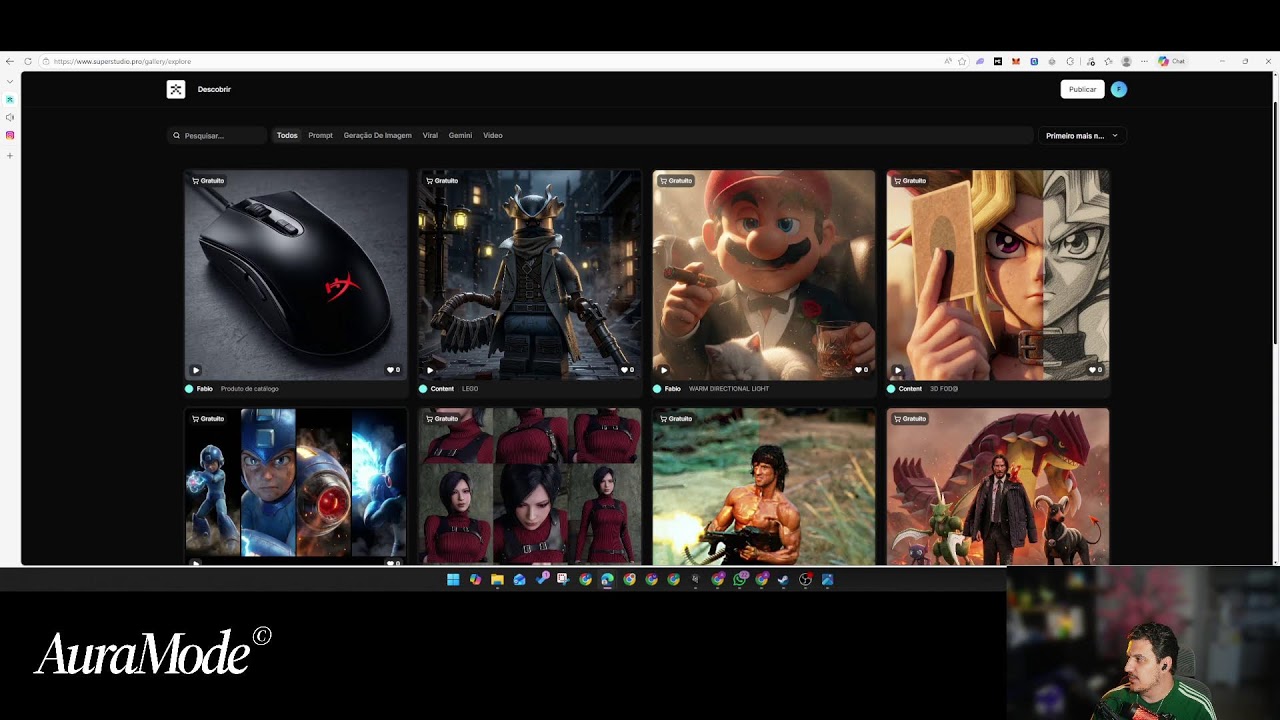
Task: Like the HyperX mouse card
Action: pyautogui.click(x=394, y=370)
